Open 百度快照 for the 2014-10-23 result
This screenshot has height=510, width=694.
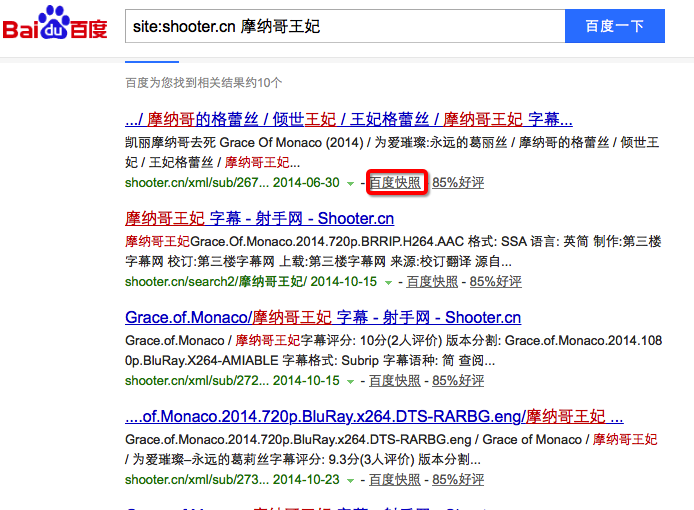click(395, 479)
